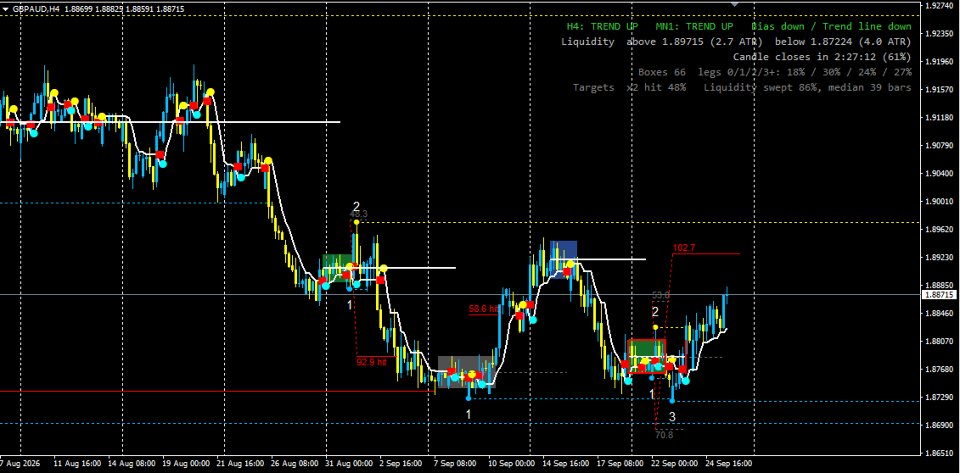Select the gray consolidation box near 7 Sep

(x=465, y=371)
